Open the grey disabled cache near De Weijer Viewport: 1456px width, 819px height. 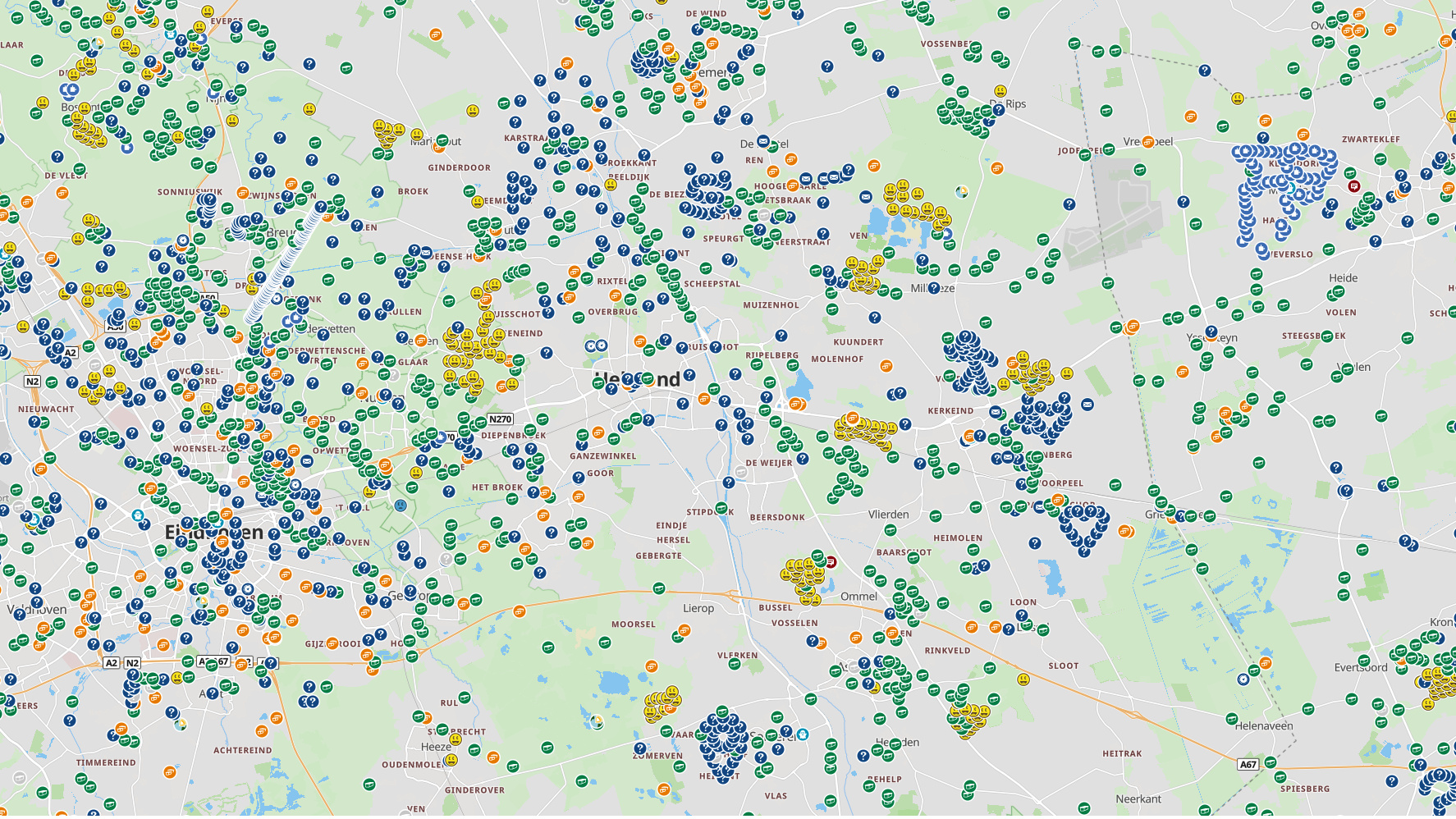(x=741, y=473)
